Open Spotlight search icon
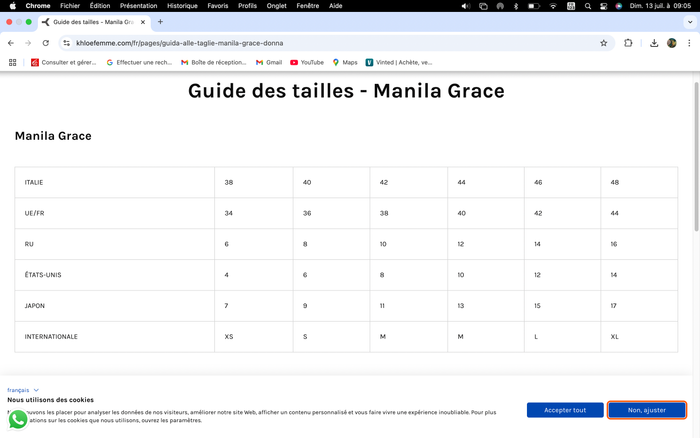This screenshot has width=700, height=438. pos(588,6)
